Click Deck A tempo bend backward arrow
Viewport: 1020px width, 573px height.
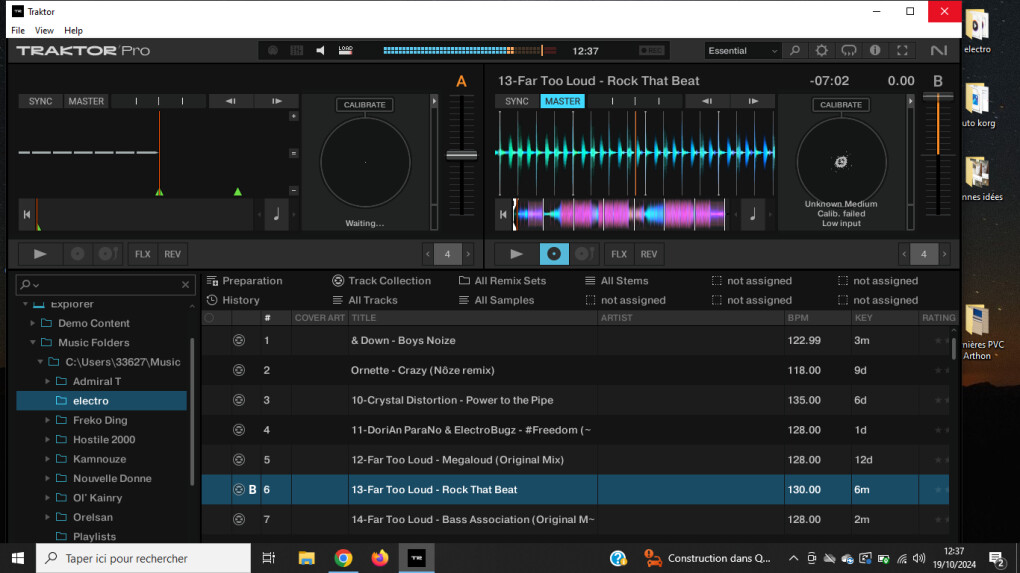[x=231, y=101]
